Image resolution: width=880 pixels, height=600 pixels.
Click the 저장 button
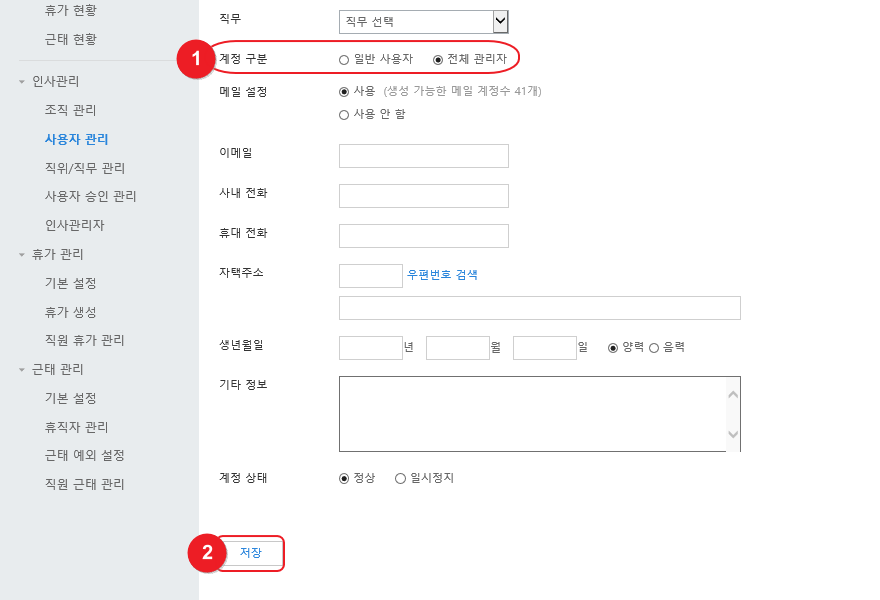251,553
